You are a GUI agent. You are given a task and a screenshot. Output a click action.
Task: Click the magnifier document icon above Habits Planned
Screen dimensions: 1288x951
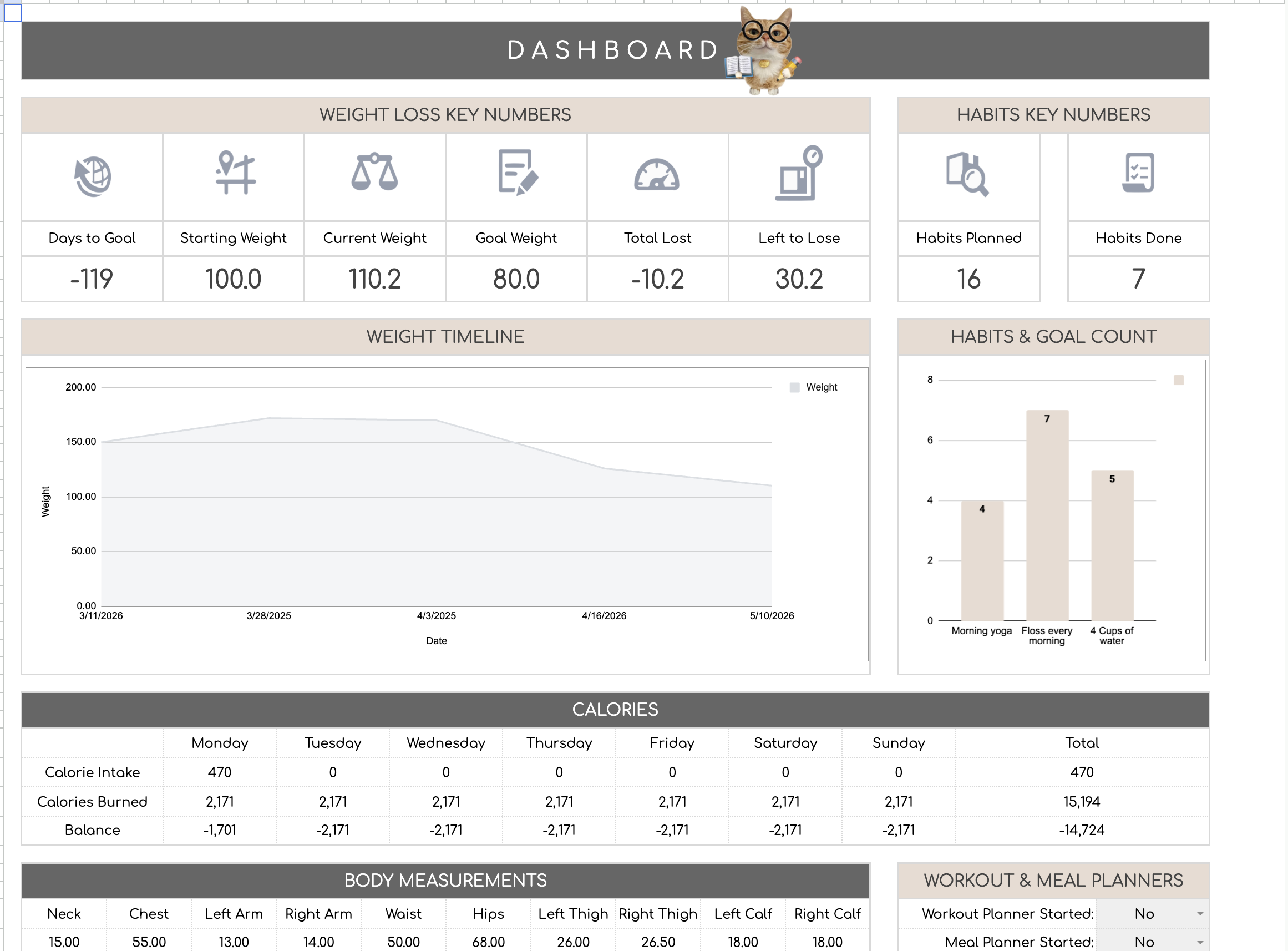968,174
